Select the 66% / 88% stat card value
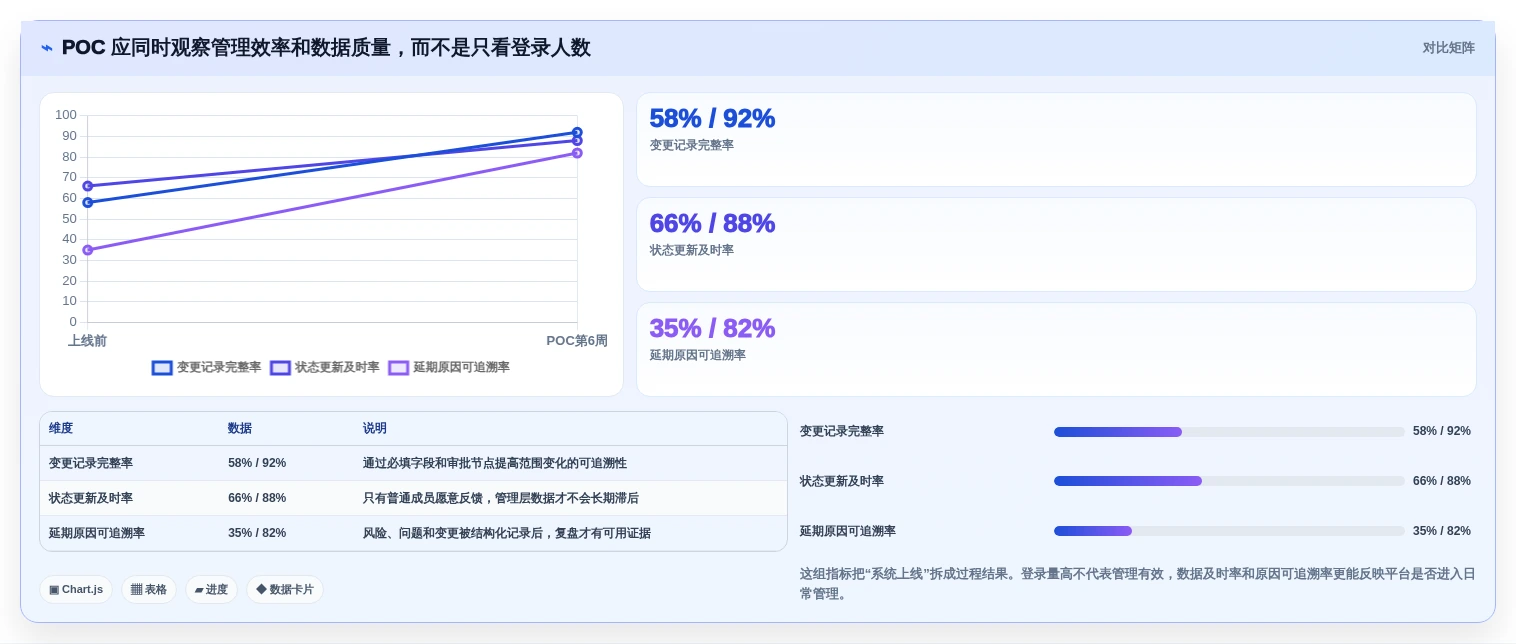Viewport: 1516px width, 644px height. [712, 223]
